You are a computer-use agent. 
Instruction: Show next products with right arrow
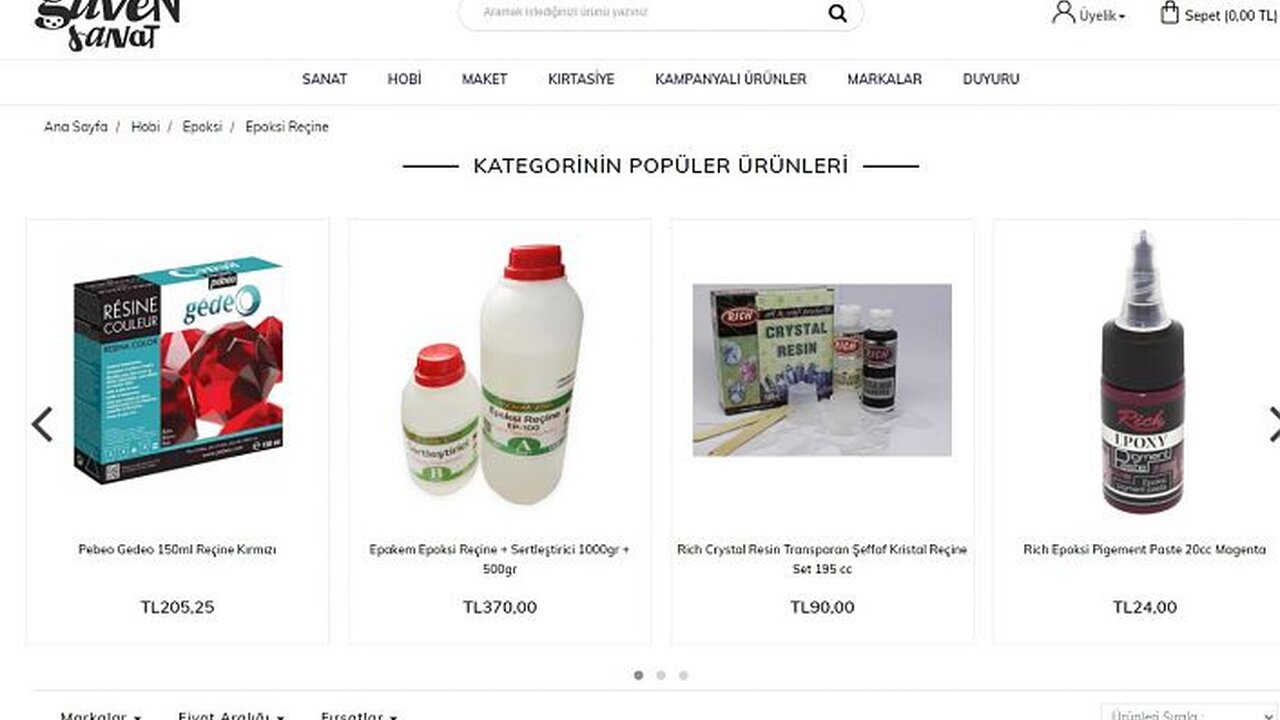tap(1273, 424)
